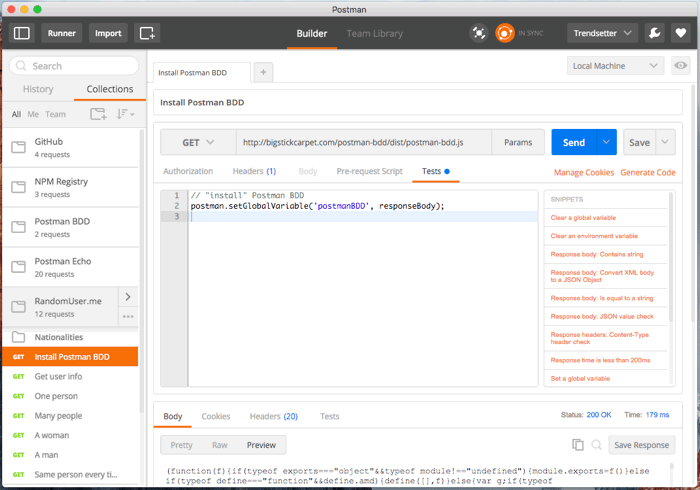The width and height of the screenshot is (700, 490).
Task: Search within the response icon
Action: pos(596,444)
